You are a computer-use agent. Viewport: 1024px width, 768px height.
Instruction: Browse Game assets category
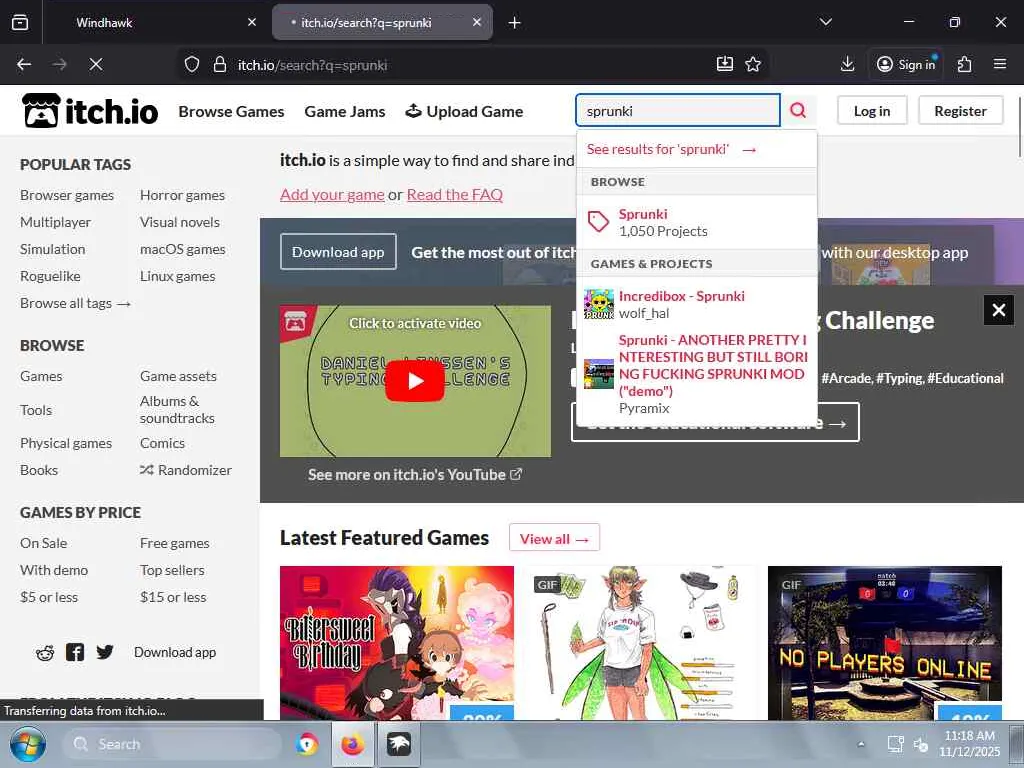(x=178, y=376)
